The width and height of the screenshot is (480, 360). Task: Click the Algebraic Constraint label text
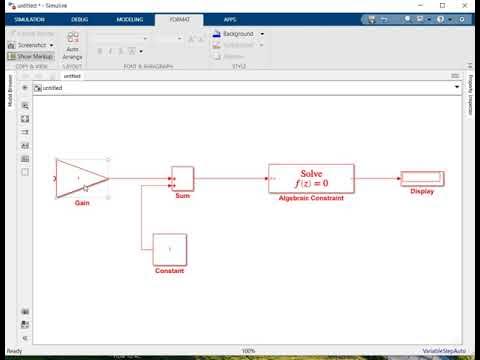coord(311,198)
